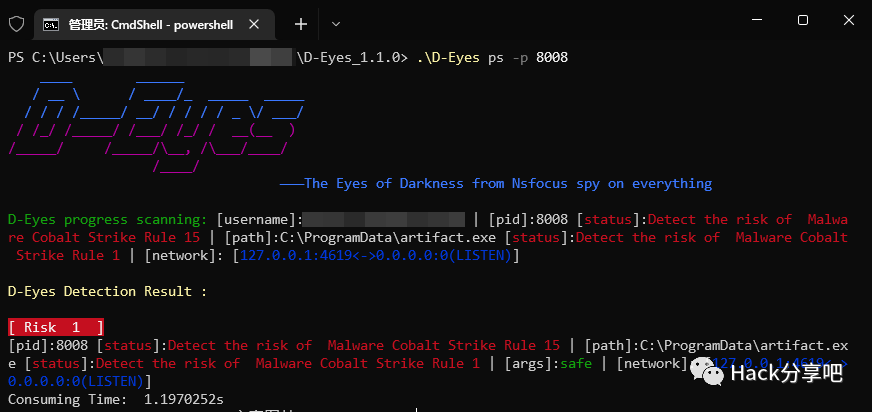Viewport: 872px width, 412px height.
Task: Click the '-p' flag in the command line
Action: coord(519,58)
